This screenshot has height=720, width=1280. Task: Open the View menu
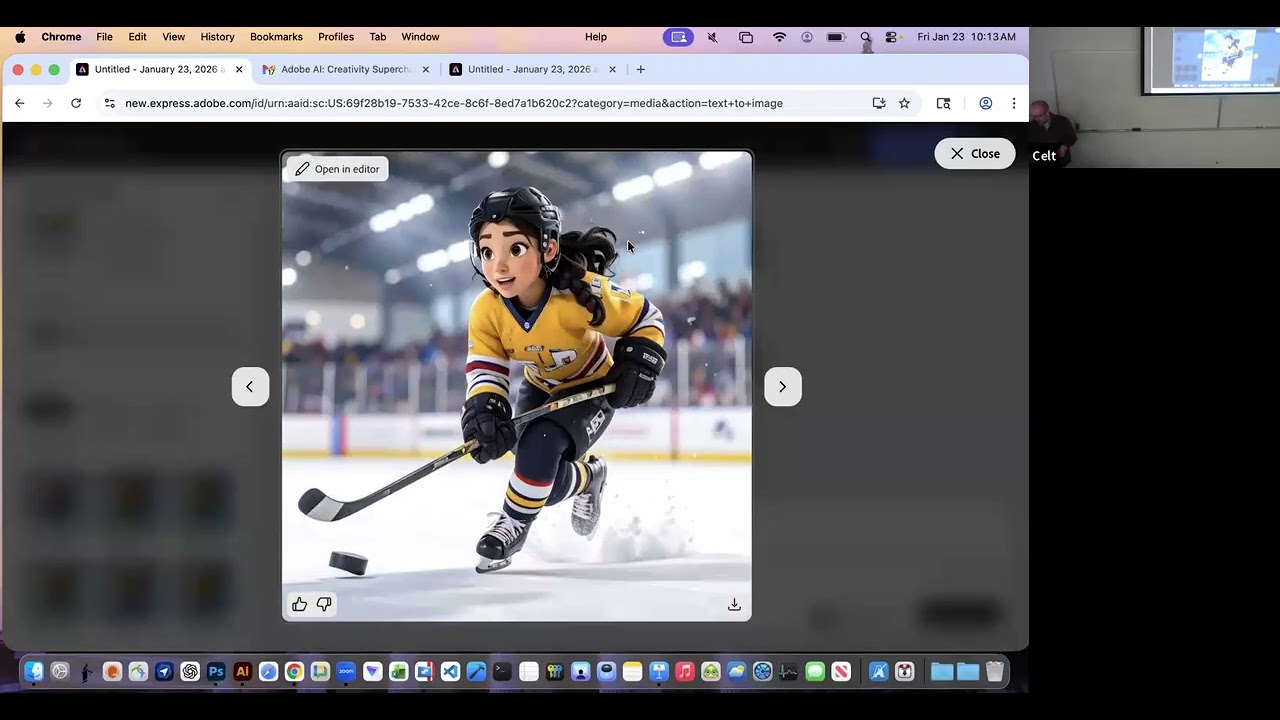coord(174,37)
